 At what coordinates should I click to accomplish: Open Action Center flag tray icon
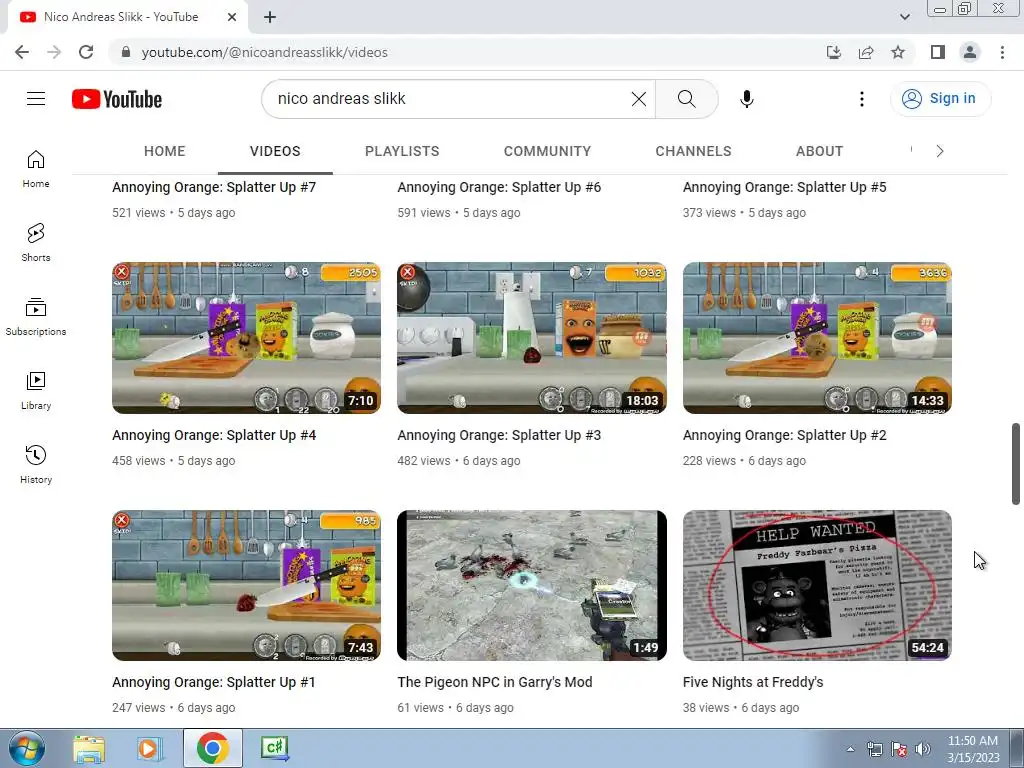[899, 749]
